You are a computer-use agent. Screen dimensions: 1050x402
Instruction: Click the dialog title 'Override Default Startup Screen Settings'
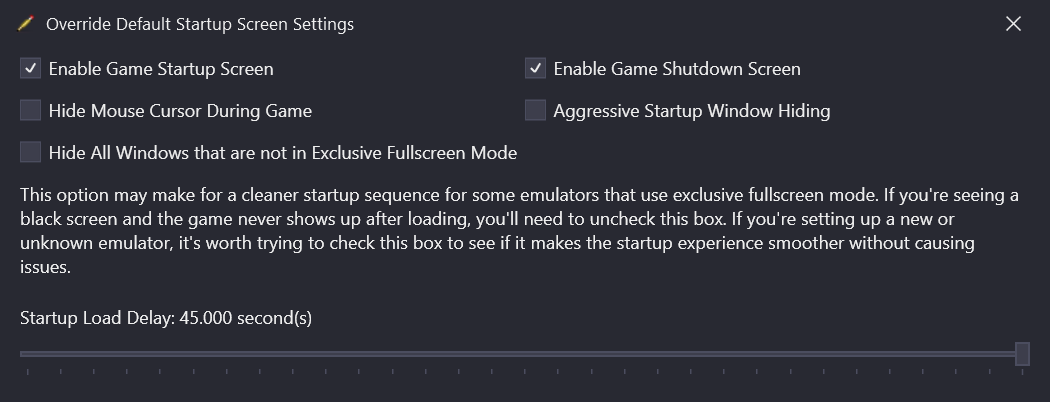200,24
